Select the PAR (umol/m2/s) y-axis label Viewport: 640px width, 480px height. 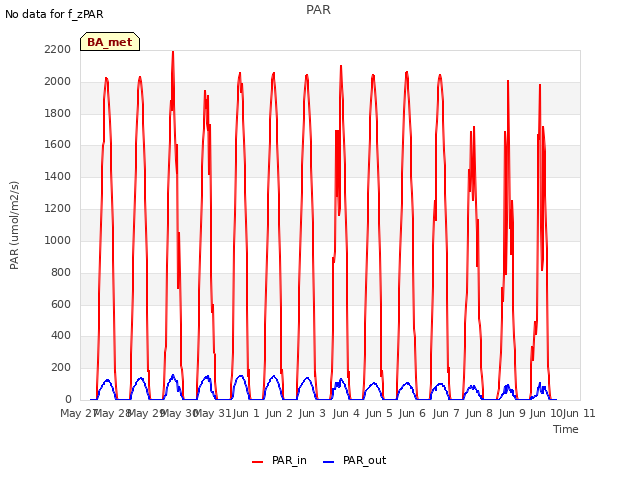pyautogui.click(x=14, y=225)
